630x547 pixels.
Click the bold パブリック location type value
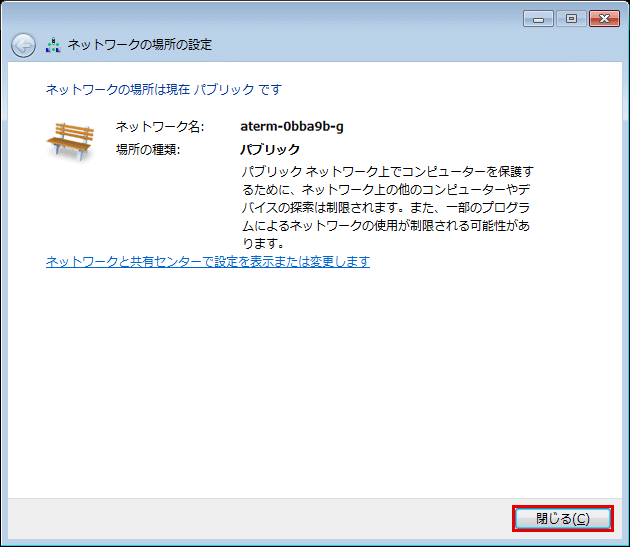(270, 150)
